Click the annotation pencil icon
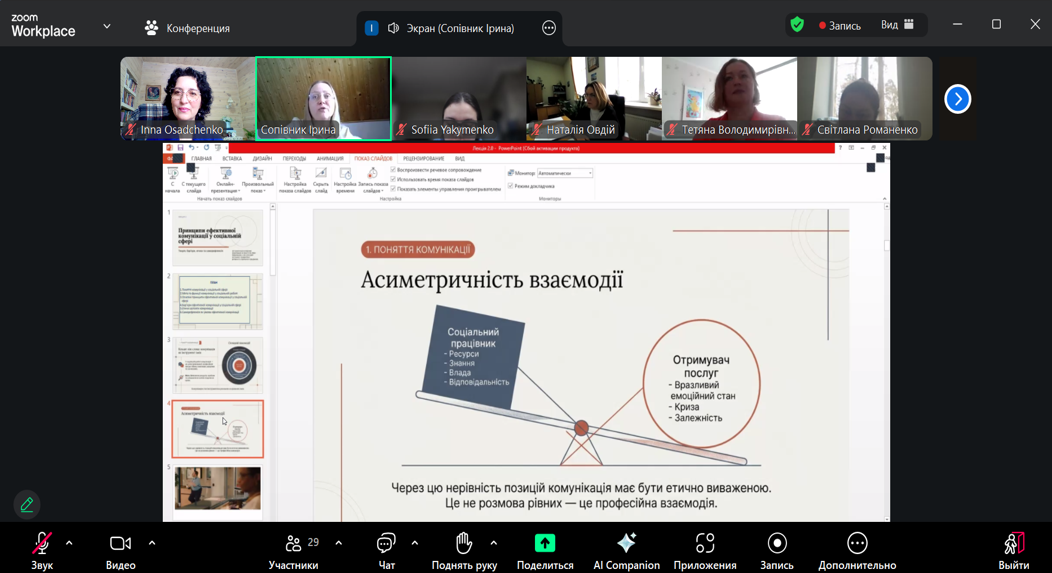The image size is (1052, 573). coord(27,504)
